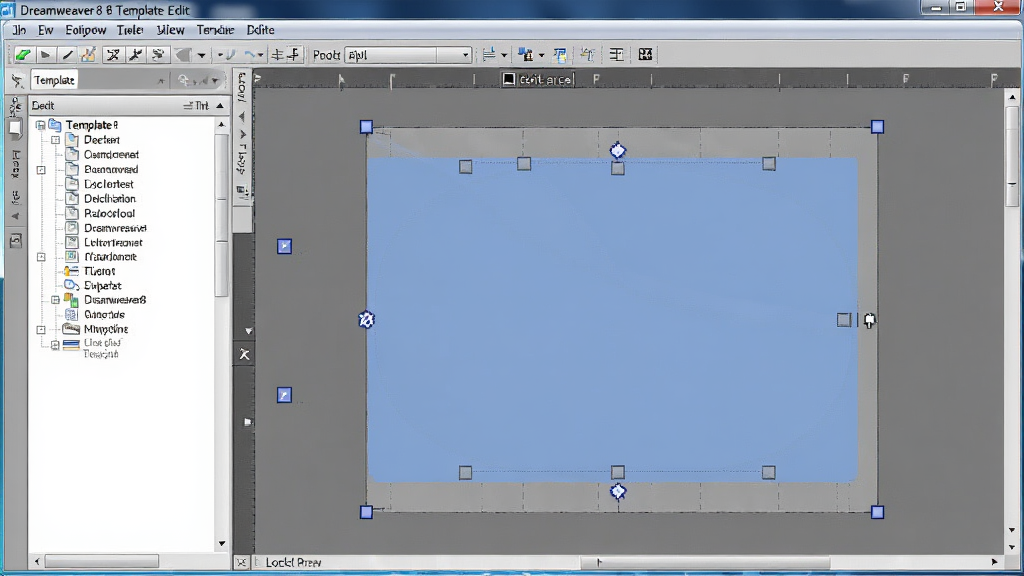This screenshot has height=576, width=1024.
Task: Click the canvas horizontal scrollbar thumb
Action: [x=705, y=562]
